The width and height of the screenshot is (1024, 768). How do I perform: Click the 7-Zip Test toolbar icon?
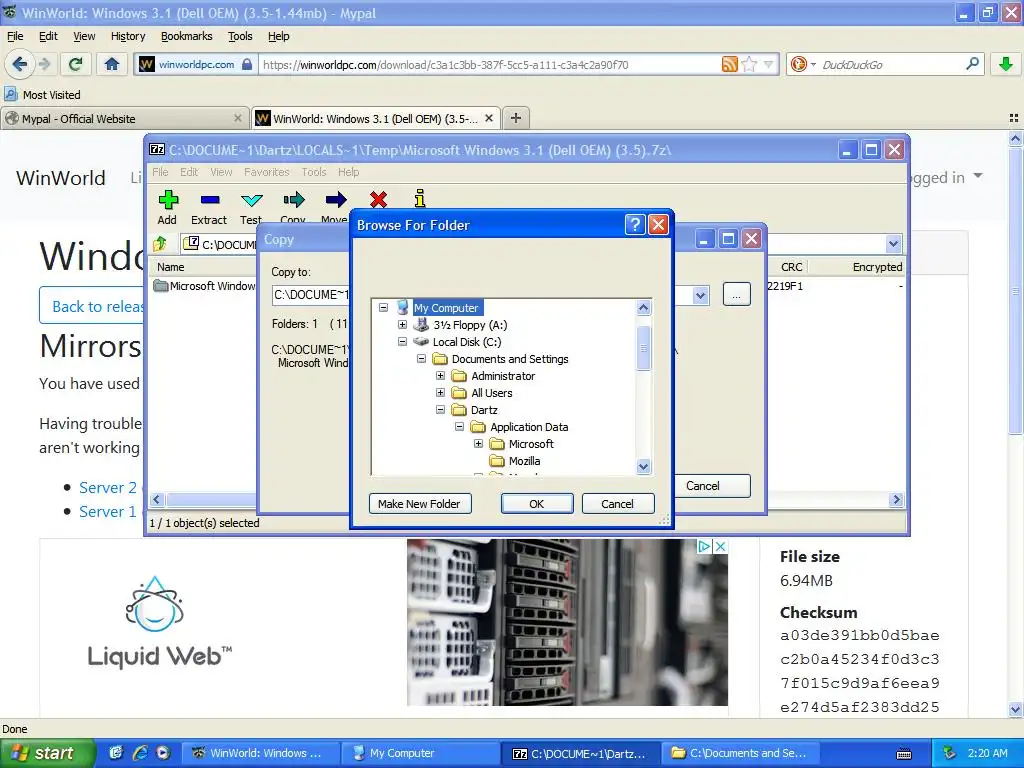(x=251, y=207)
